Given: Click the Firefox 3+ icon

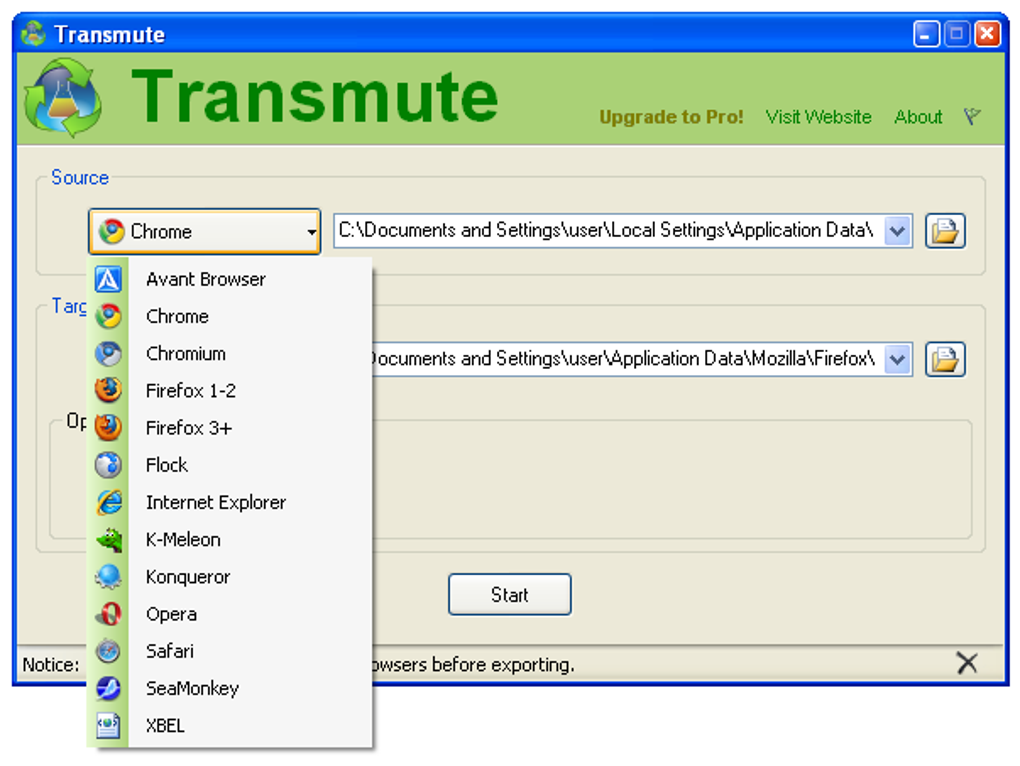Looking at the screenshot, I should pyautogui.click(x=108, y=427).
